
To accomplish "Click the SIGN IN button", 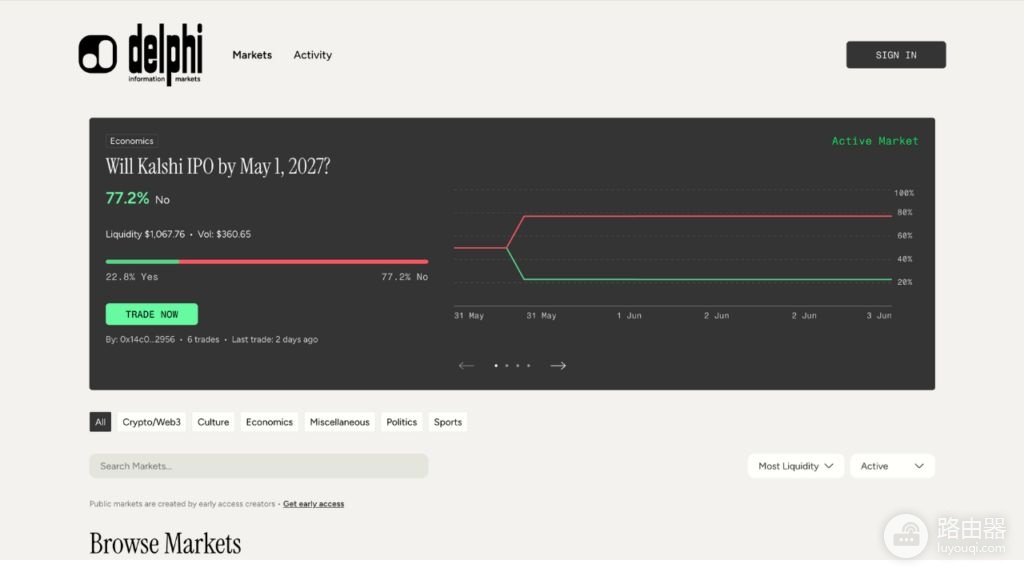I will [x=895, y=55].
